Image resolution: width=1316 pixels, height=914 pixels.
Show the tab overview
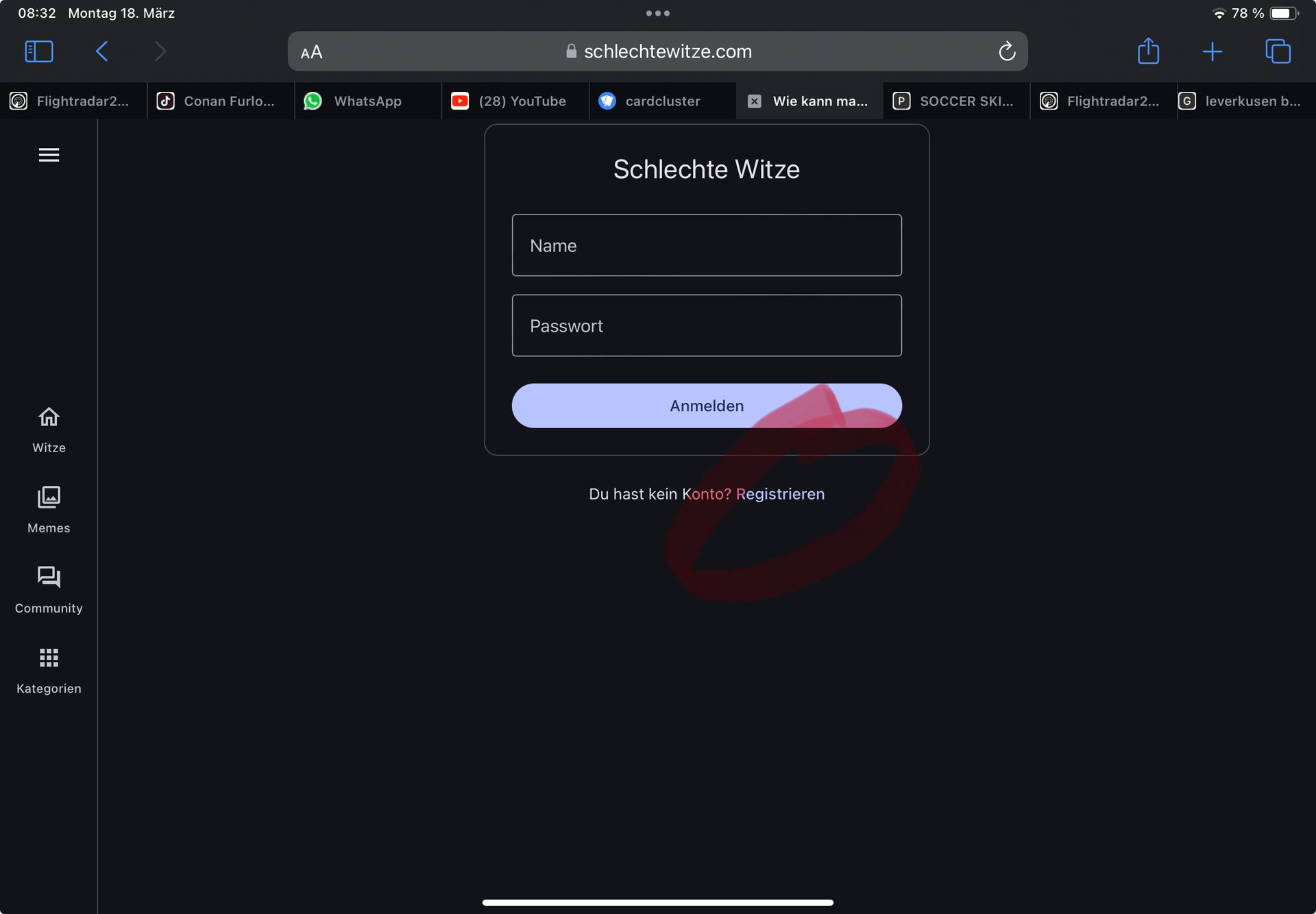[x=1278, y=51]
